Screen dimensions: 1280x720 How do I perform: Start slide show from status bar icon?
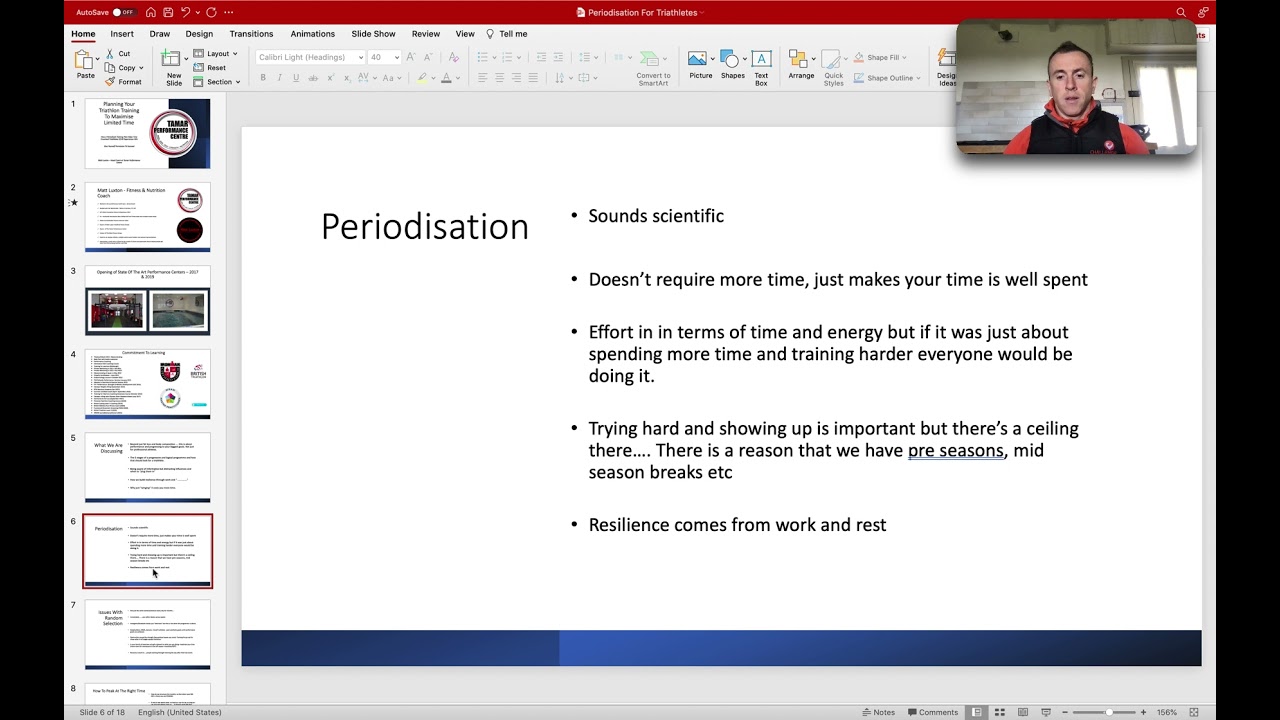pyautogui.click(x=1045, y=712)
